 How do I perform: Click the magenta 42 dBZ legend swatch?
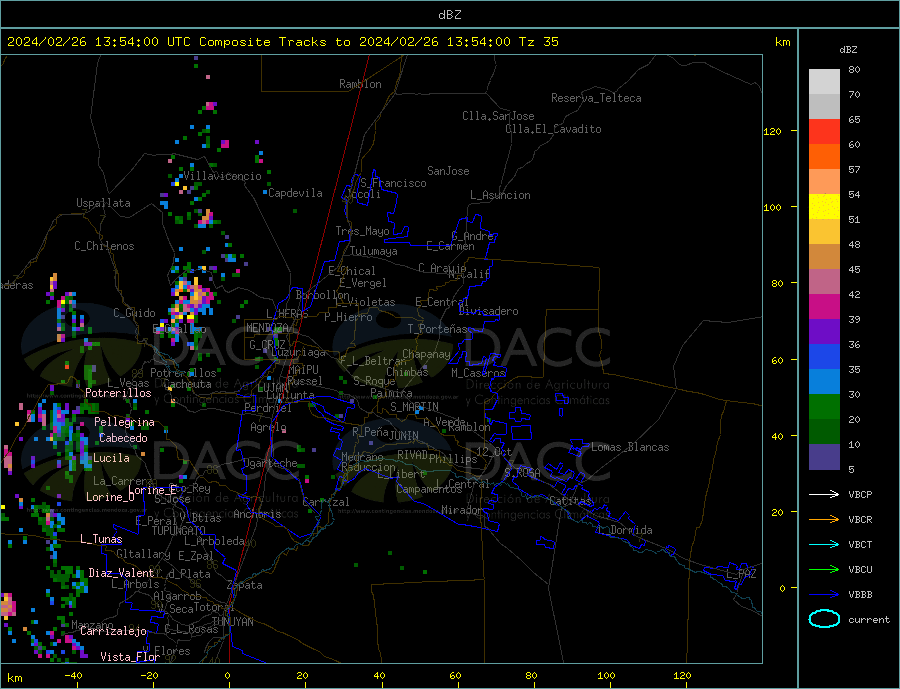[824, 307]
